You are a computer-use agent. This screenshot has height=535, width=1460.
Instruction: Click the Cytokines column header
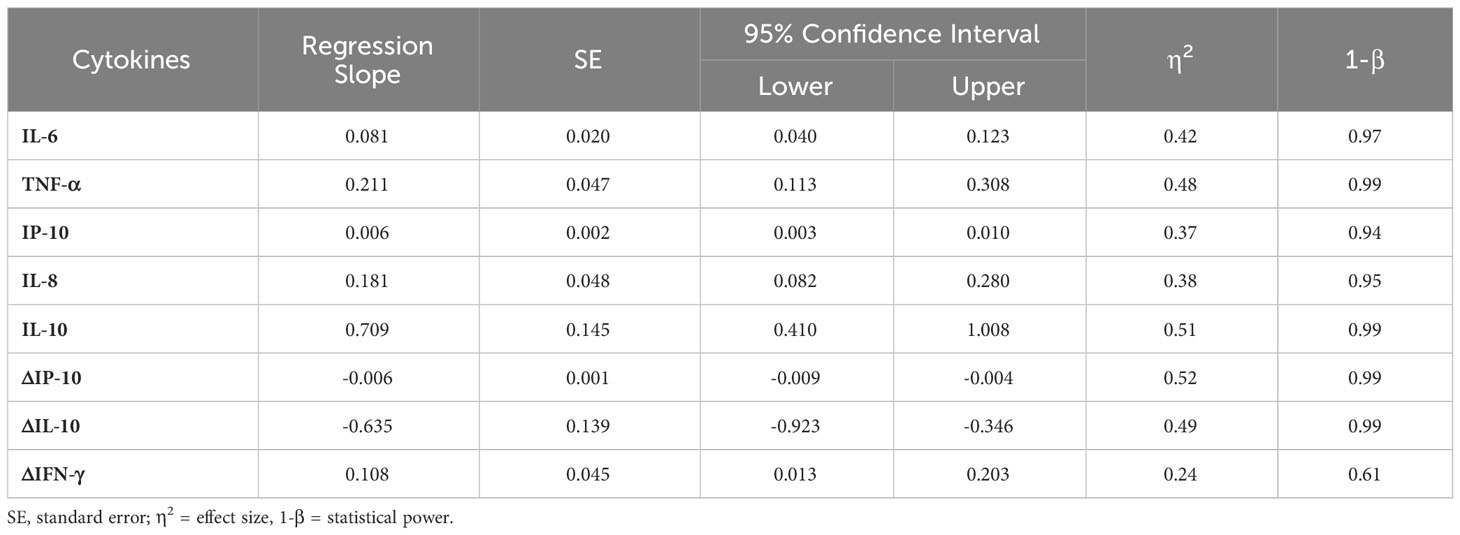131,60
